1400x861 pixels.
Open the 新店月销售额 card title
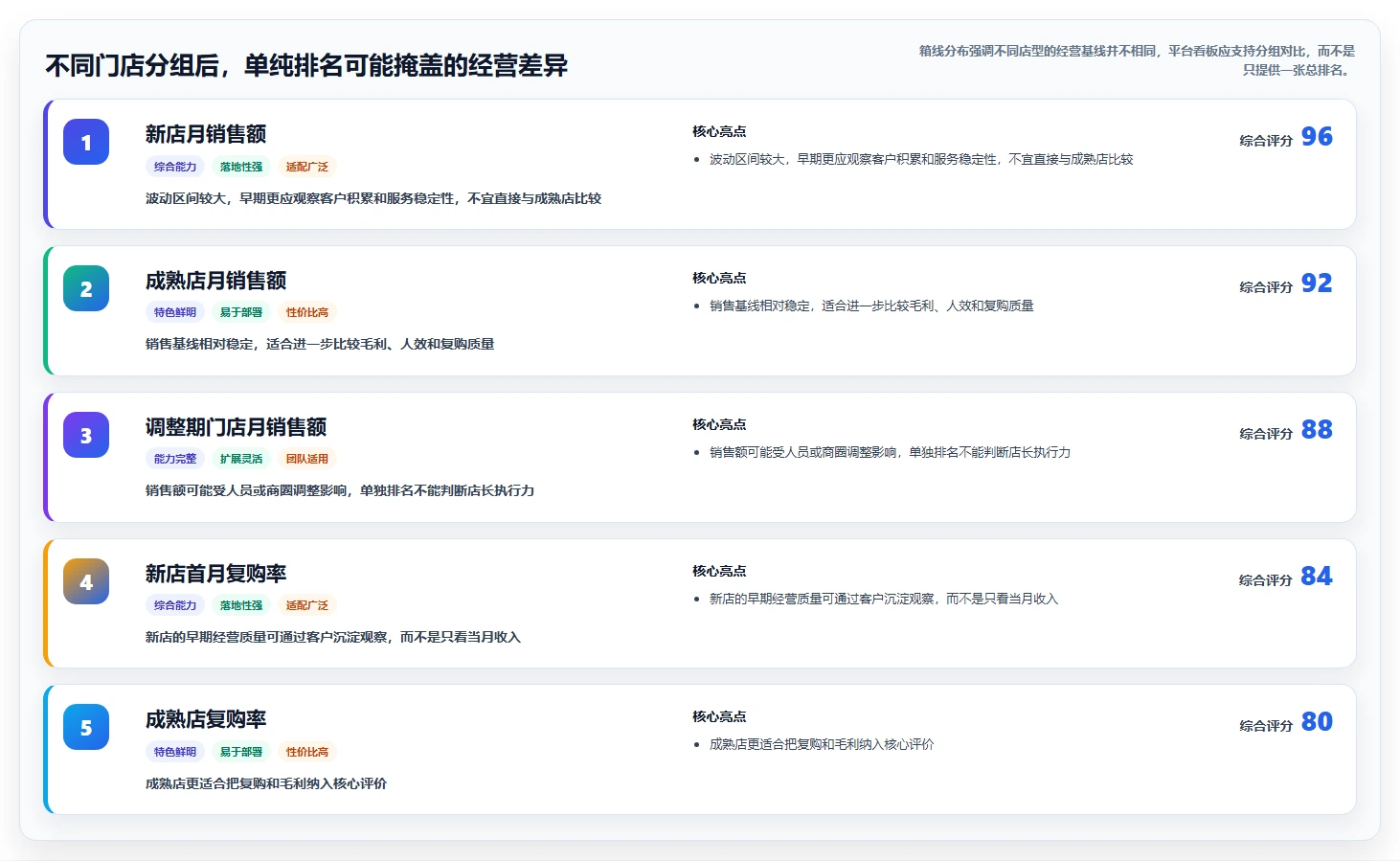(206, 134)
